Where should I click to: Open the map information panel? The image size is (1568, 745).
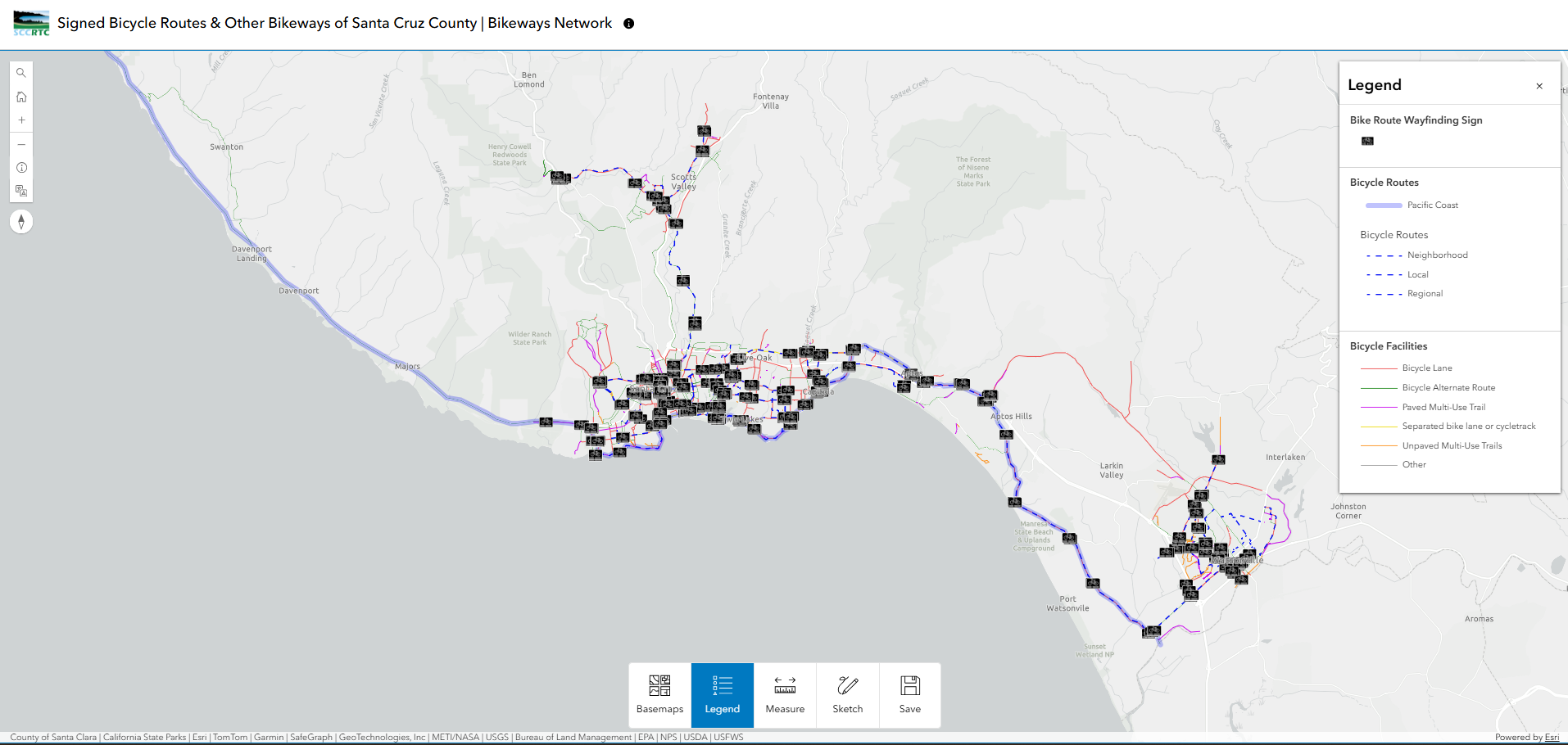[21, 168]
